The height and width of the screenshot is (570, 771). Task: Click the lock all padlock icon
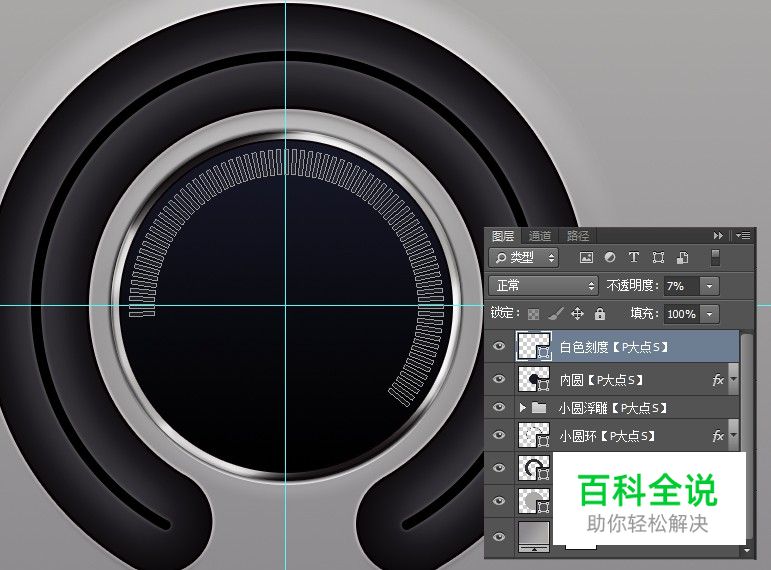tap(600, 314)
